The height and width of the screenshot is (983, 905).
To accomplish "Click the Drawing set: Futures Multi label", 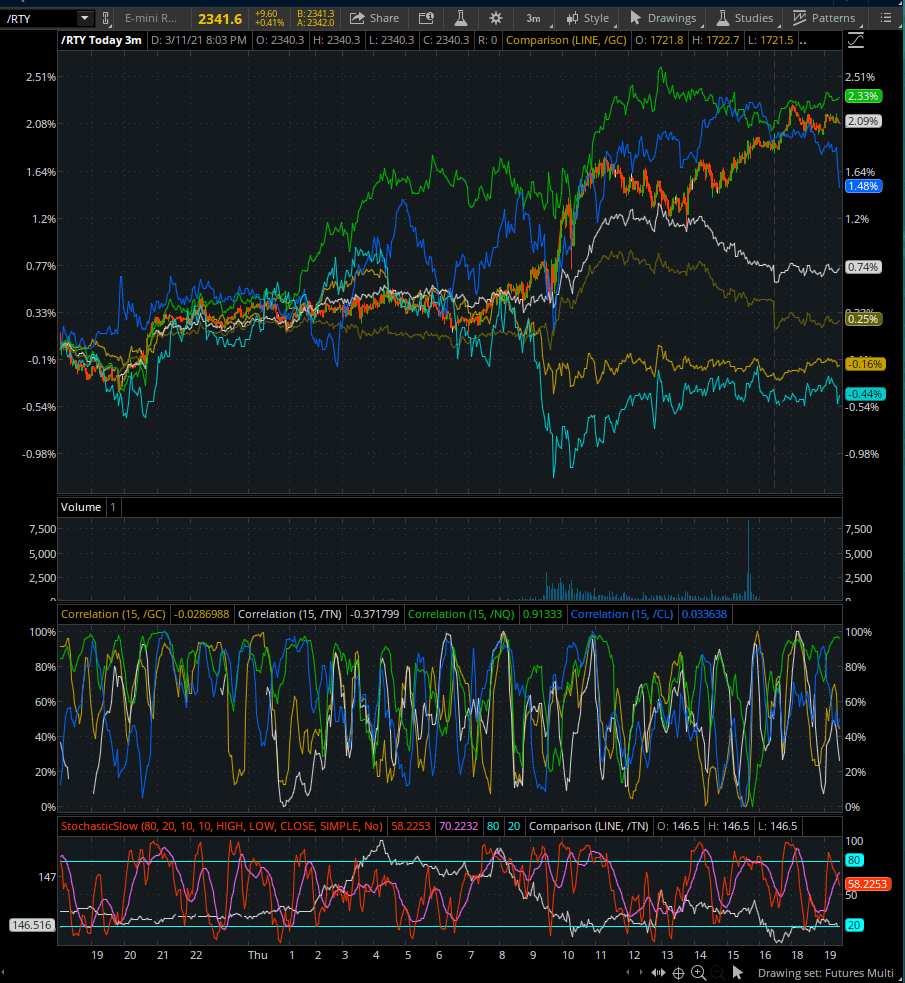I will (x=825, y=973).
